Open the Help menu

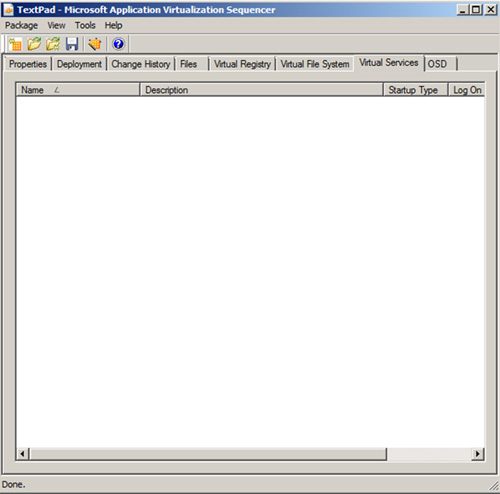click(x=113, y=25)
